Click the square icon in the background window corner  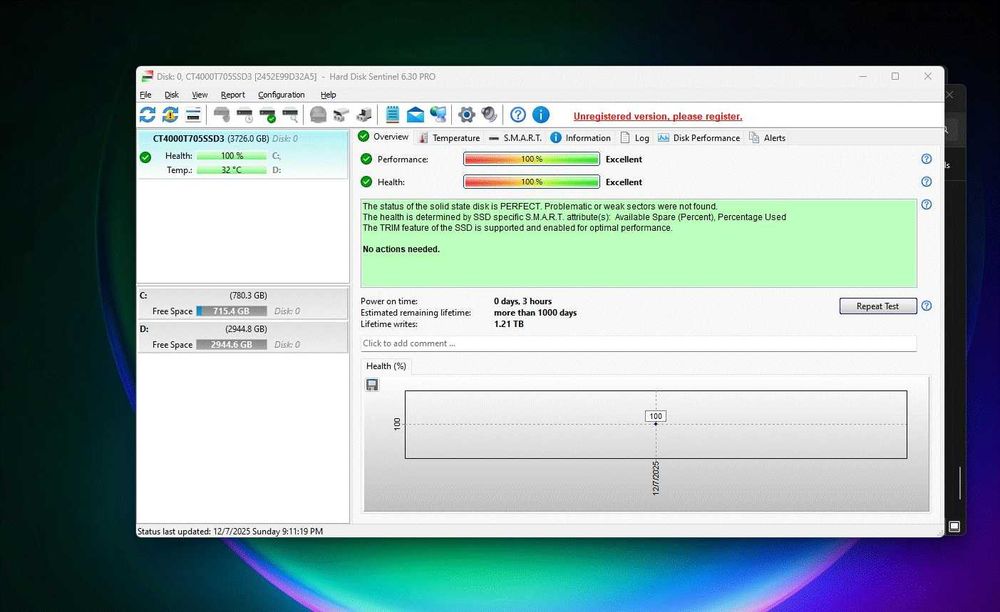pos(954,526)
